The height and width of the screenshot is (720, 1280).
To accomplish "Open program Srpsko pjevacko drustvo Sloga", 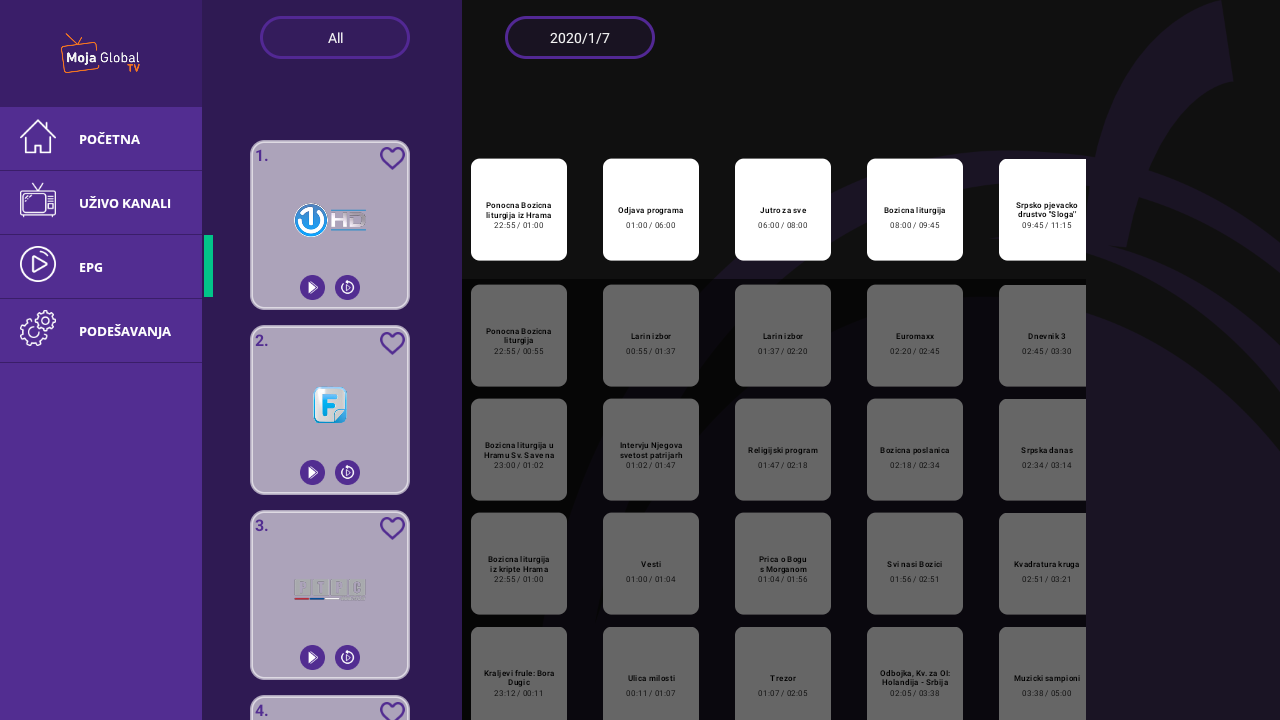I will coord(1042,210).
